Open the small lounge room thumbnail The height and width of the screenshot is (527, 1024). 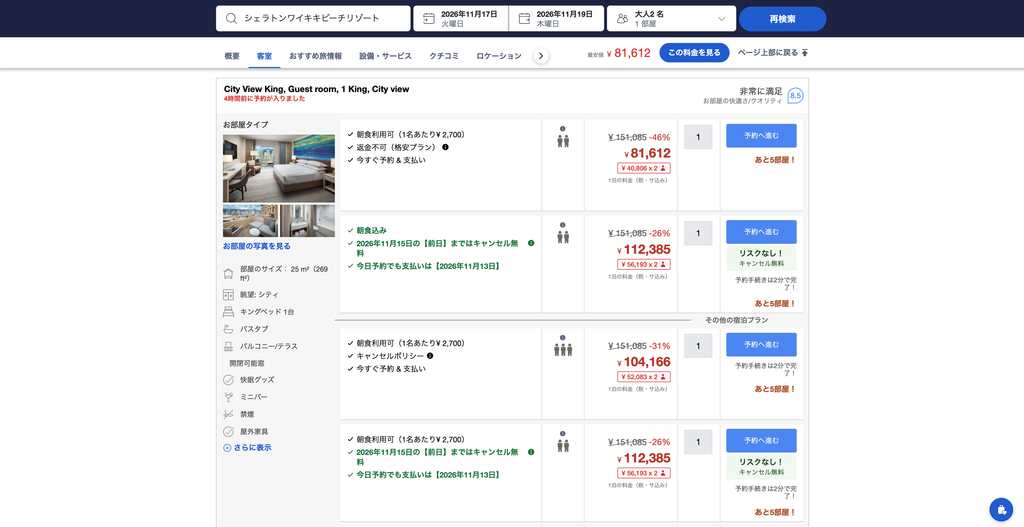(250, 221)
